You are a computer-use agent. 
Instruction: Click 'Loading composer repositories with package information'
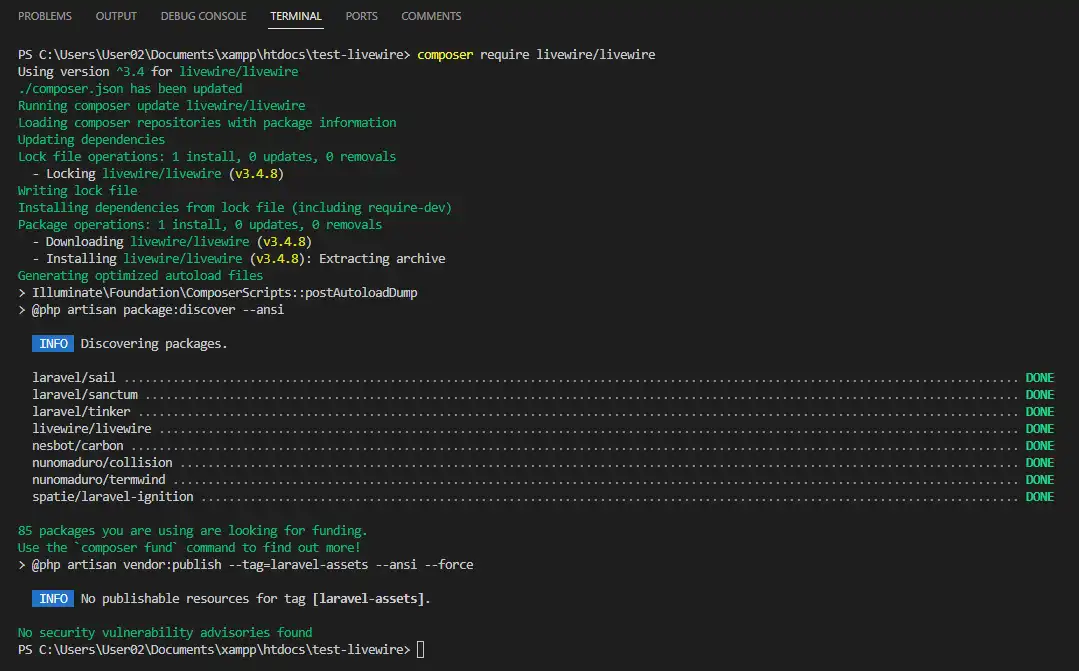click(x=207, y=123)
